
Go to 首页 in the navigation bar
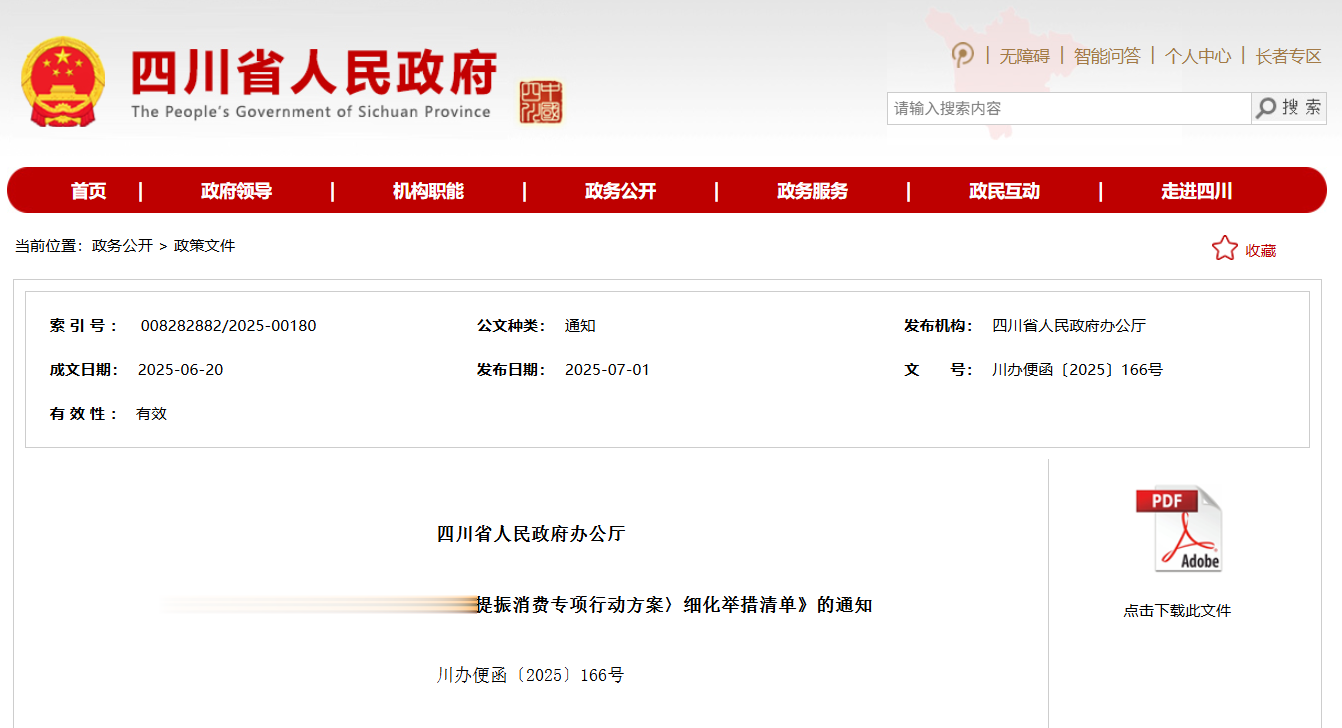[x=88, y=191]
